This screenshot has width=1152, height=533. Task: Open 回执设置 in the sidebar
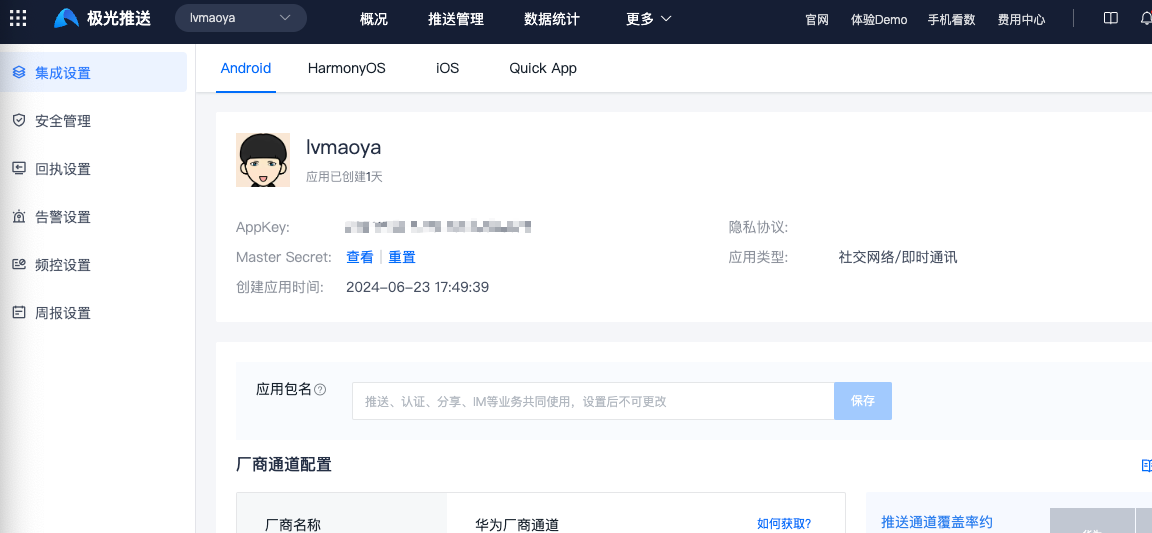63,169
